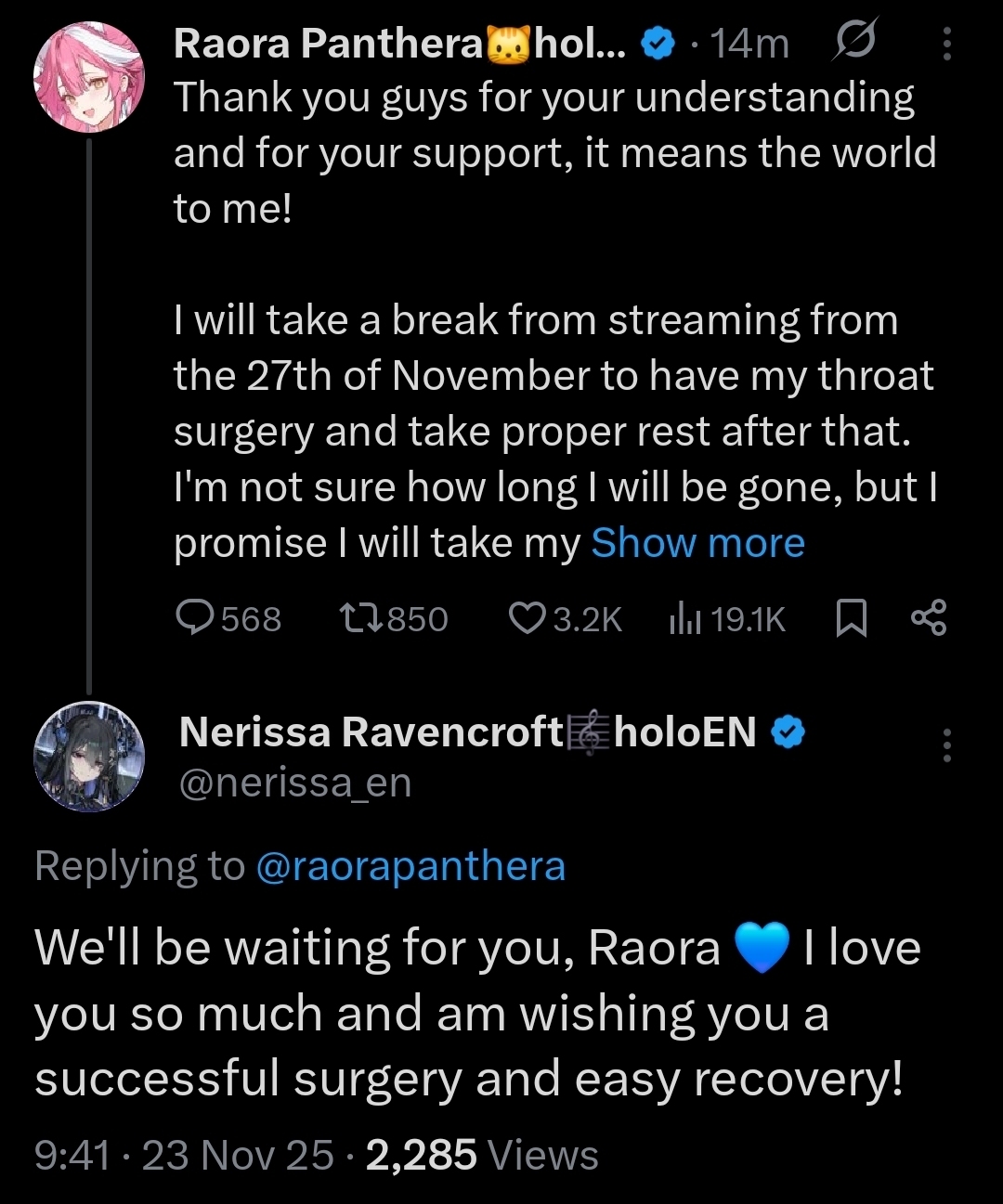The width and height of the screenshot is (1003, 1204).
Task: Click Raora's blue verified badge
Action: coord(658,44)
